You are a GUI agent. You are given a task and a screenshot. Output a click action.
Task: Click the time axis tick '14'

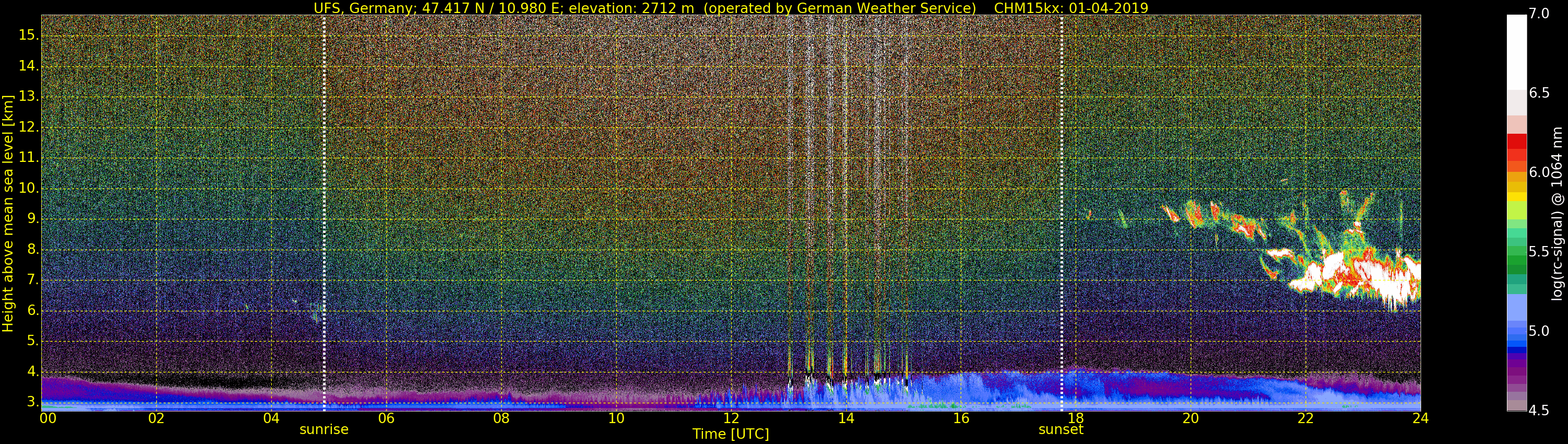click(x=846, y=418)
